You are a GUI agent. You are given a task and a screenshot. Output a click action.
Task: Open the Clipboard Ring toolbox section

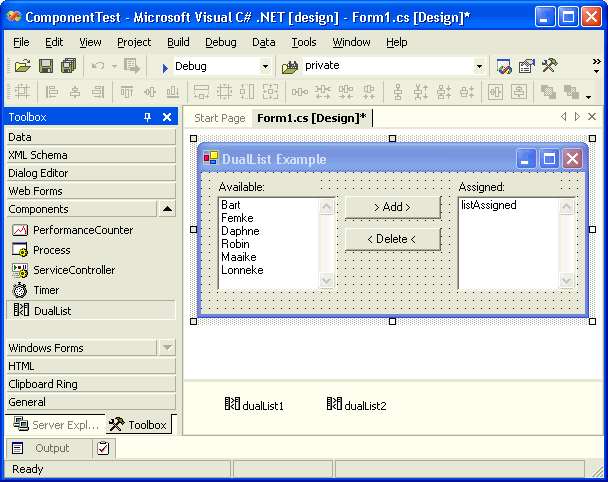tap(91, 384)
